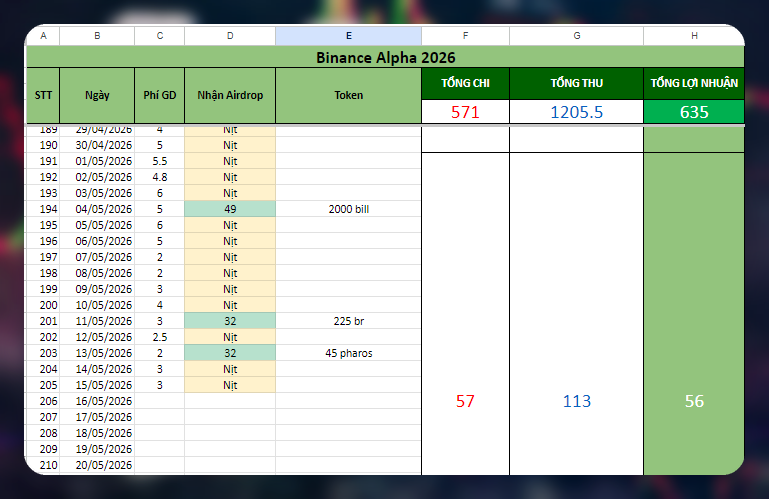Select column F header
The image size is (769, 499).
pos(465,36)
